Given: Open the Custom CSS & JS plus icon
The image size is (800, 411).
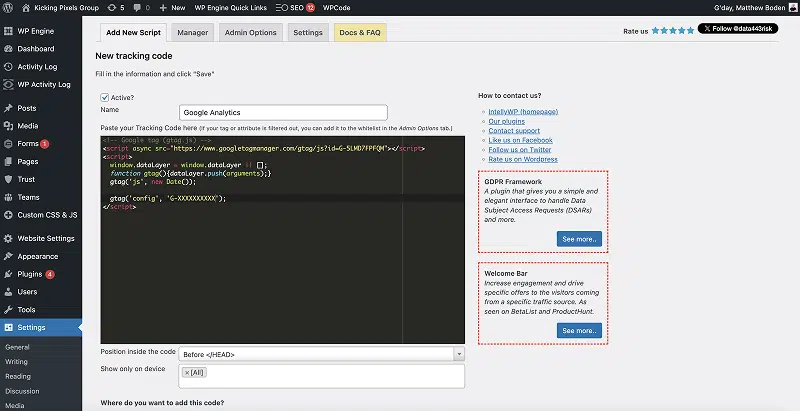Looking at the screenshot, I should click(8, 215).
